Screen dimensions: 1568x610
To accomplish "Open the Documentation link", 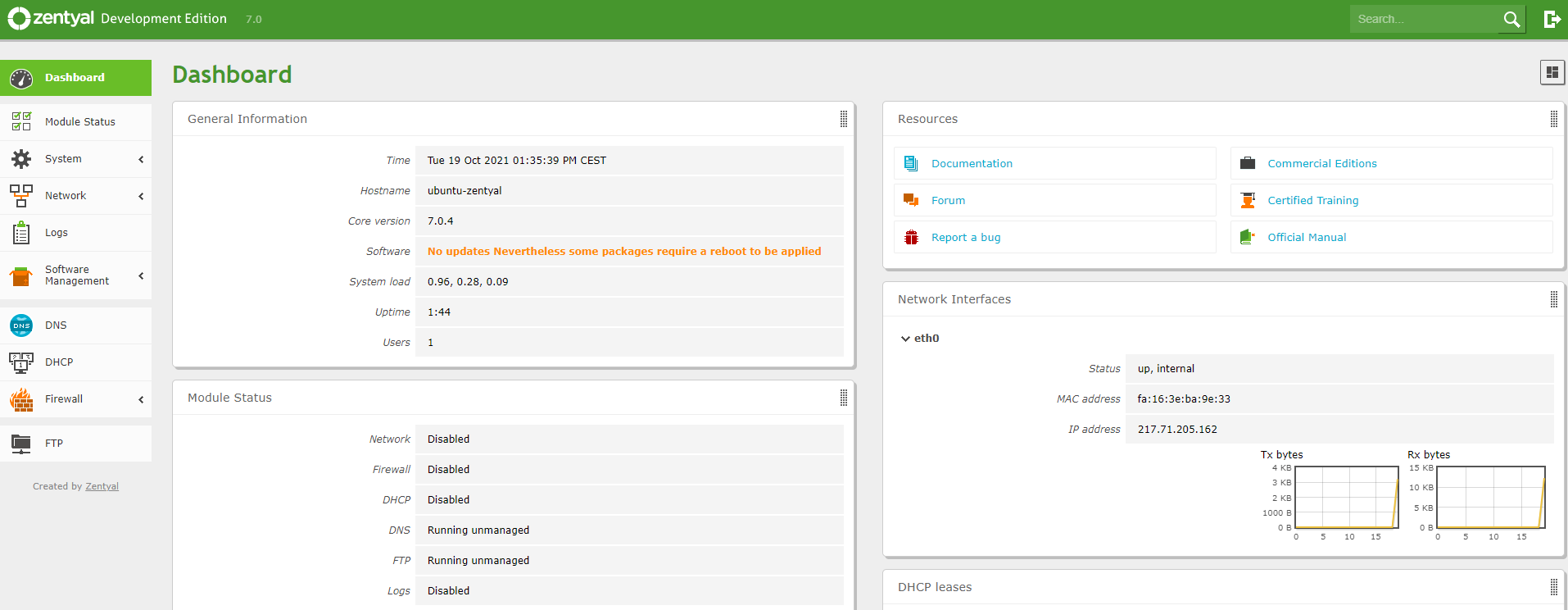I will point(972,164).
